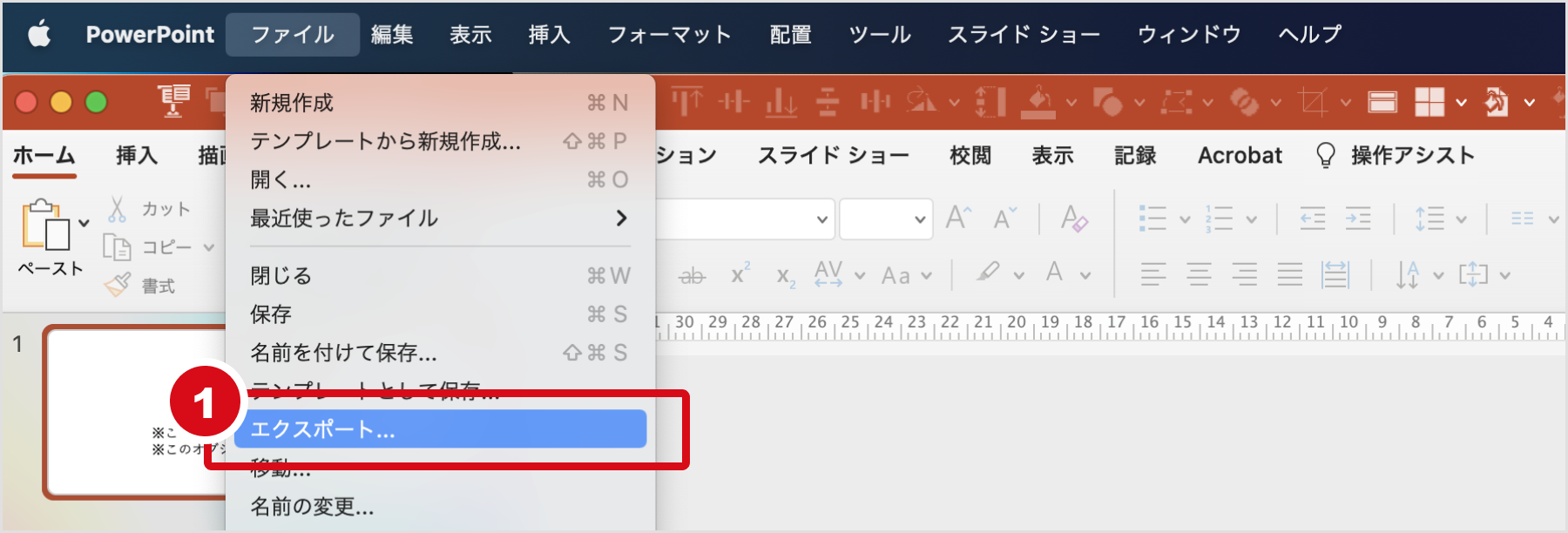Click the Align Top icon in the toolbar

click(686, 103)
